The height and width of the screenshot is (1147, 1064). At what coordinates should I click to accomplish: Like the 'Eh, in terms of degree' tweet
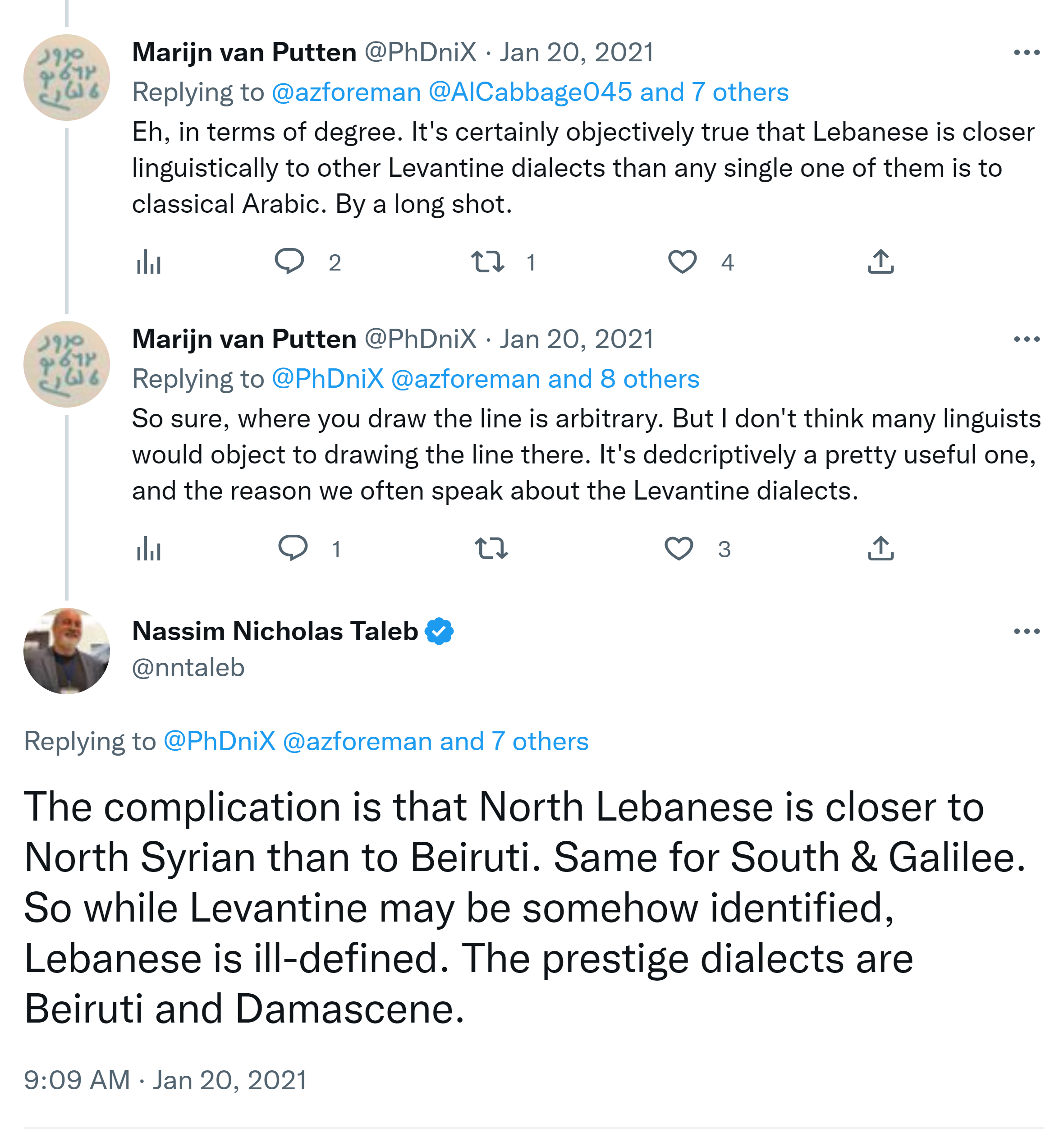coord(682,262)
